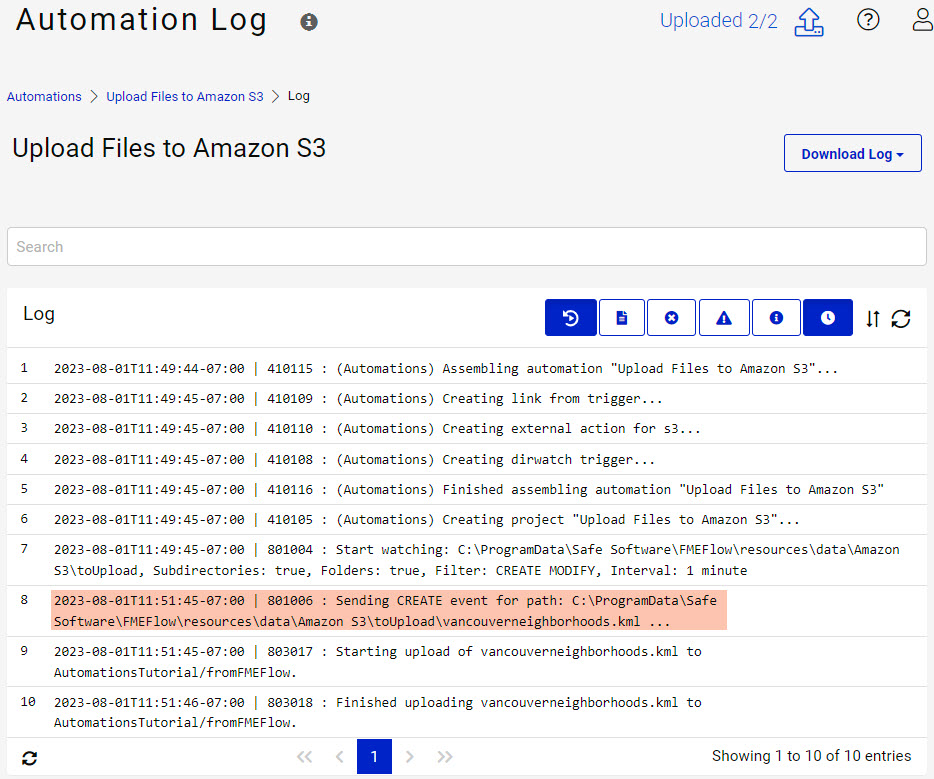Select log row 4 Creating dirwatch trigger
This screenshot has height=779, width=934.
(x=466, y=459)
